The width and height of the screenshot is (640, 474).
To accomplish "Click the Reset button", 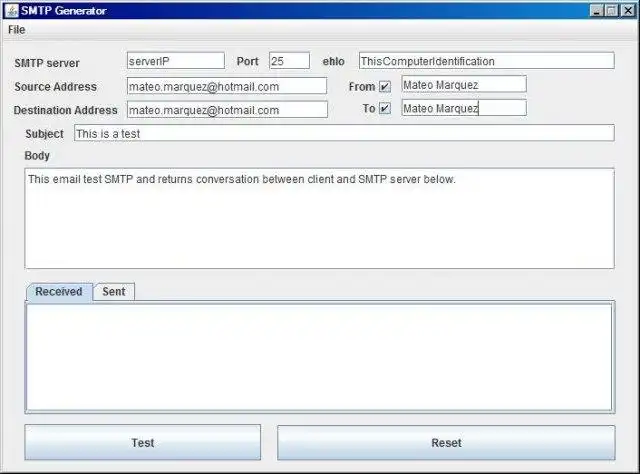I will [x=446, y=443].
